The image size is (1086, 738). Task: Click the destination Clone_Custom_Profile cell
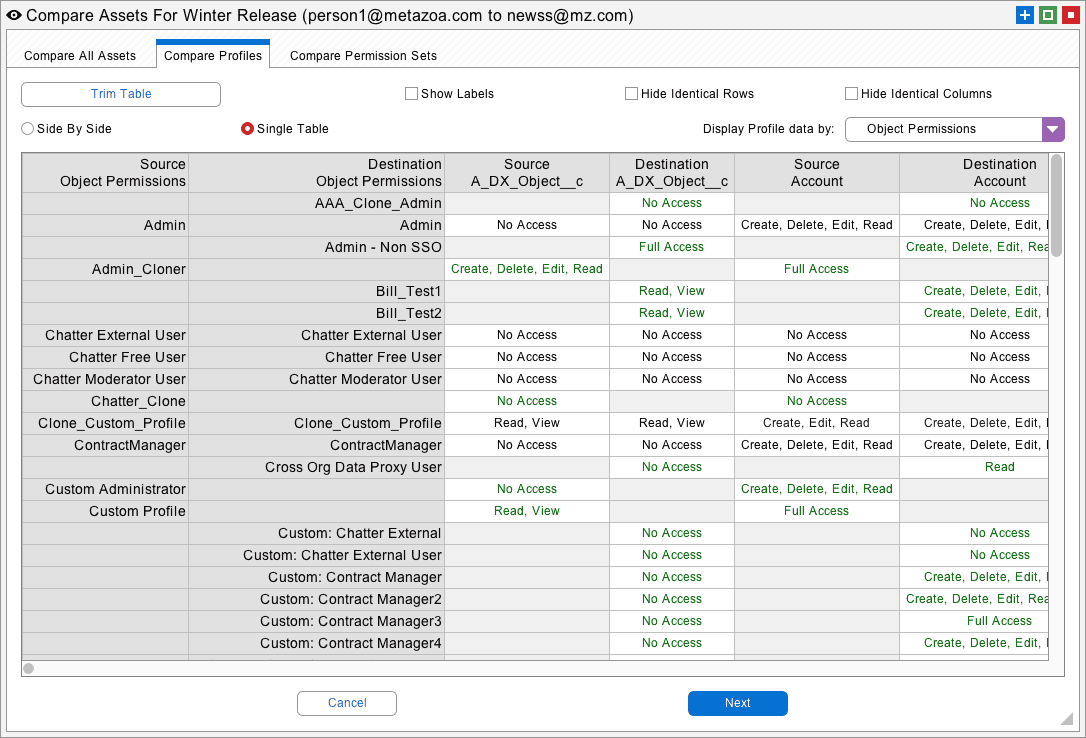click(x=317, y=423)
